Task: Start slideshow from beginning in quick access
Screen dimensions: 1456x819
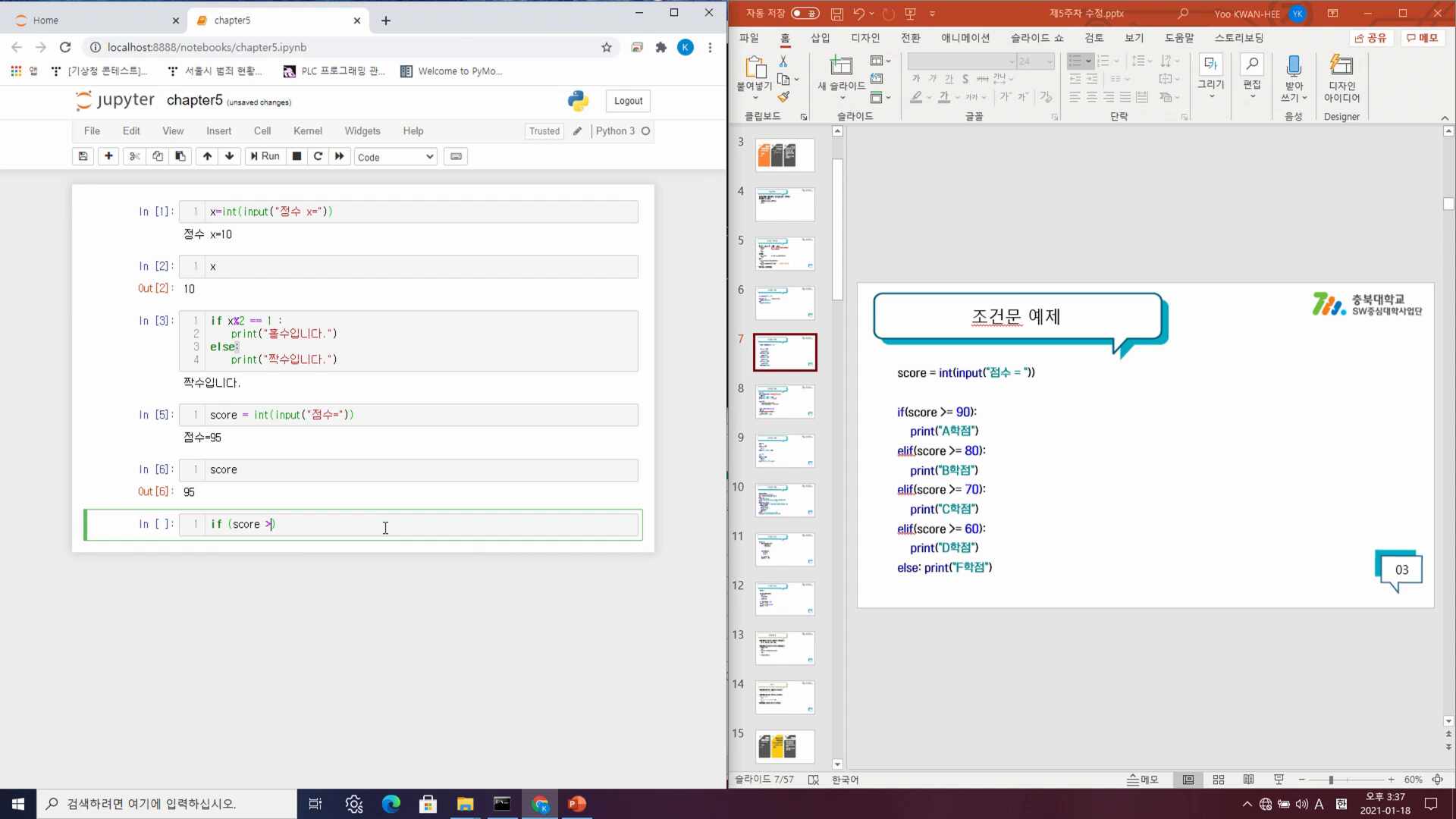Action: pos(910,14)
